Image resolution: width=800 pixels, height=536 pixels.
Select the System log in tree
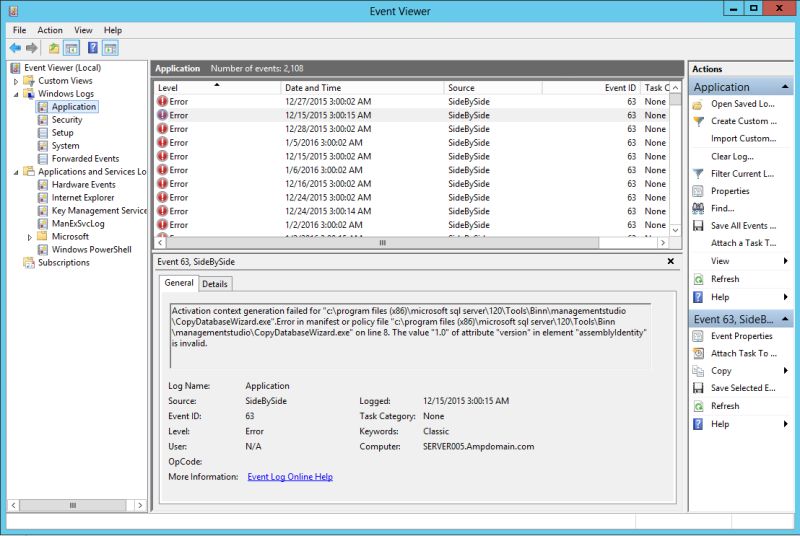(65, 145)
